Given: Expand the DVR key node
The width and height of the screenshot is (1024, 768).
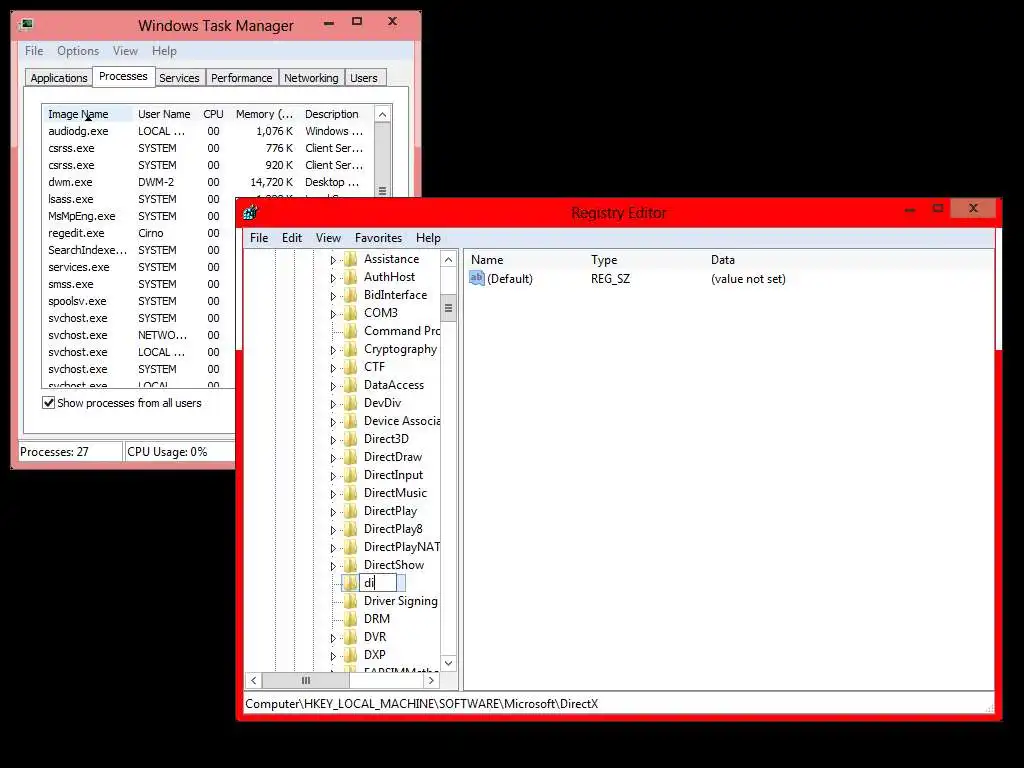Looking at the screenshot, I should pos(333,637).
